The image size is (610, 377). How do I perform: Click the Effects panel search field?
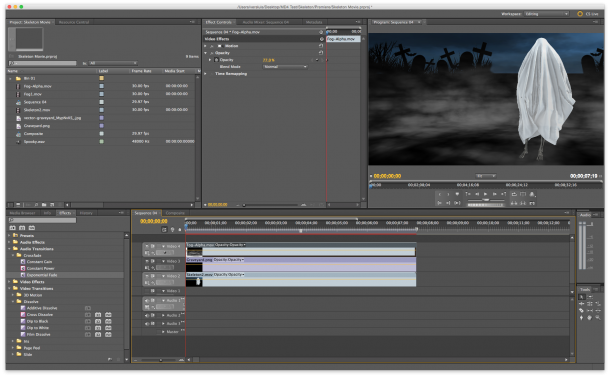pyautogui.click(x=42, y=220)
